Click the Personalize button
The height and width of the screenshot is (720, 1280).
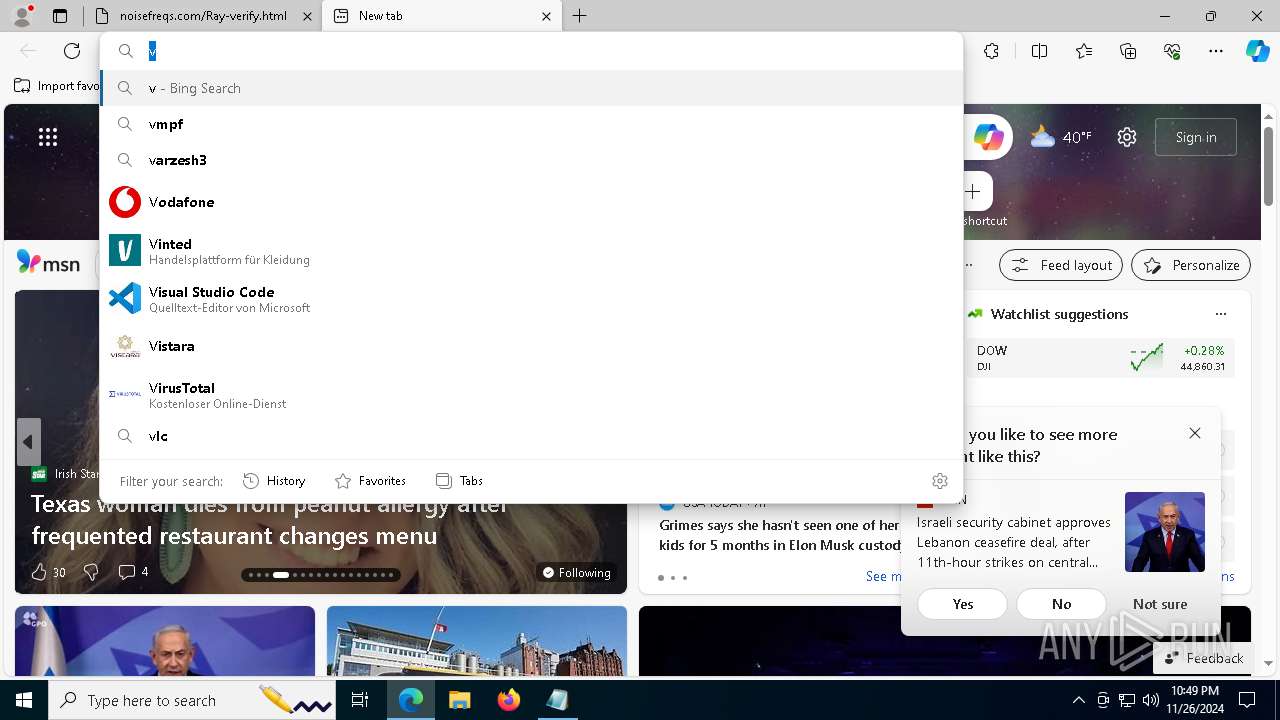tap(1191, 265)
